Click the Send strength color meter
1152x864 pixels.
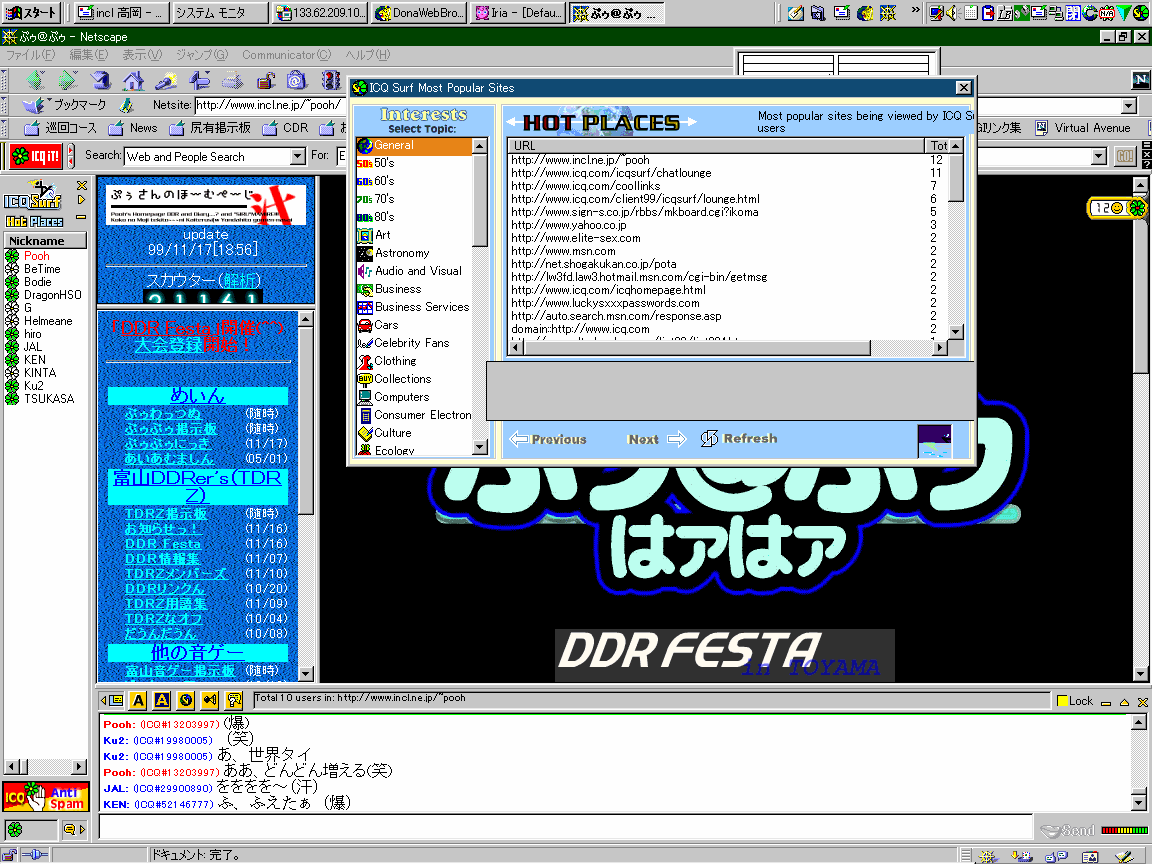(1124, 830)
